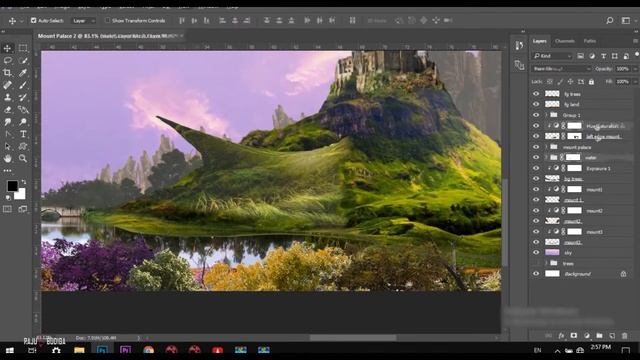Viewport: 640px width, 360px height.
Task: Click the Delete layer trash icon
Action: [624, 336]
